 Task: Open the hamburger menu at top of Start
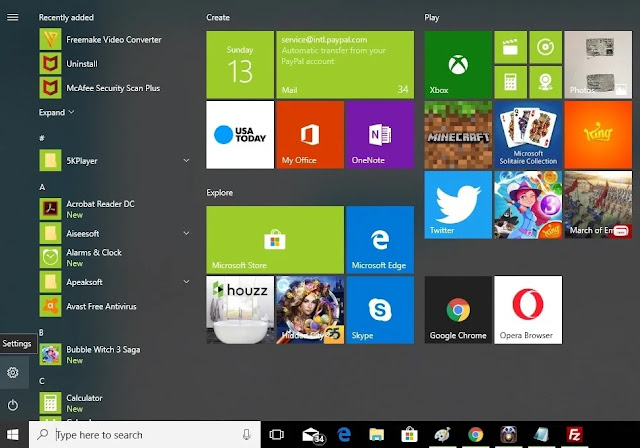(13, 17)
